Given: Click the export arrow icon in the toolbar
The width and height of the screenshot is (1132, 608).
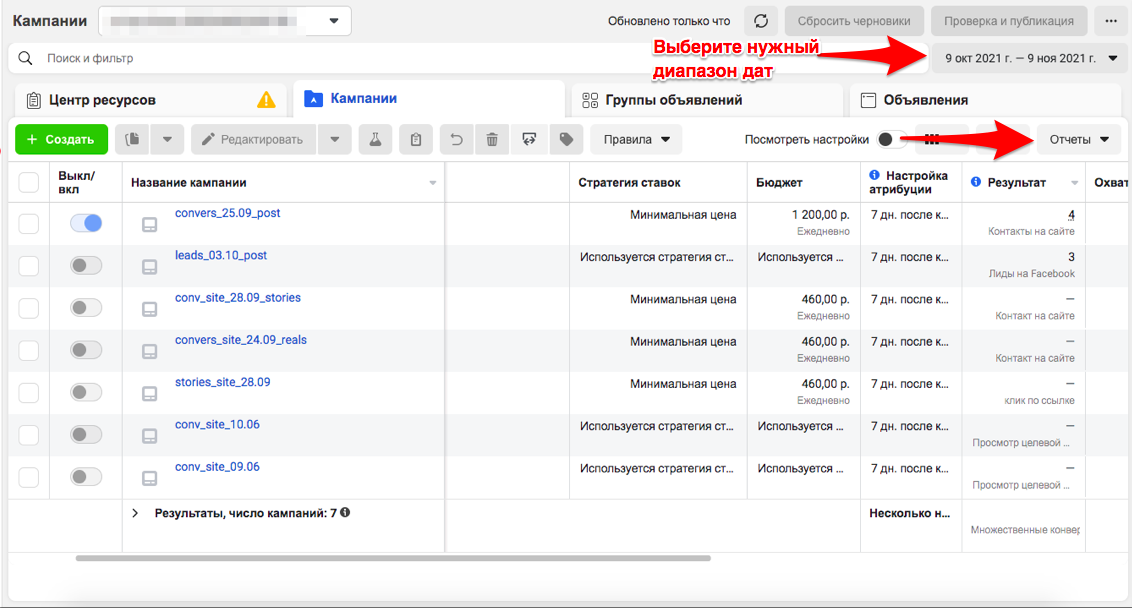Looking at the screenshot, I should (529, 139).
